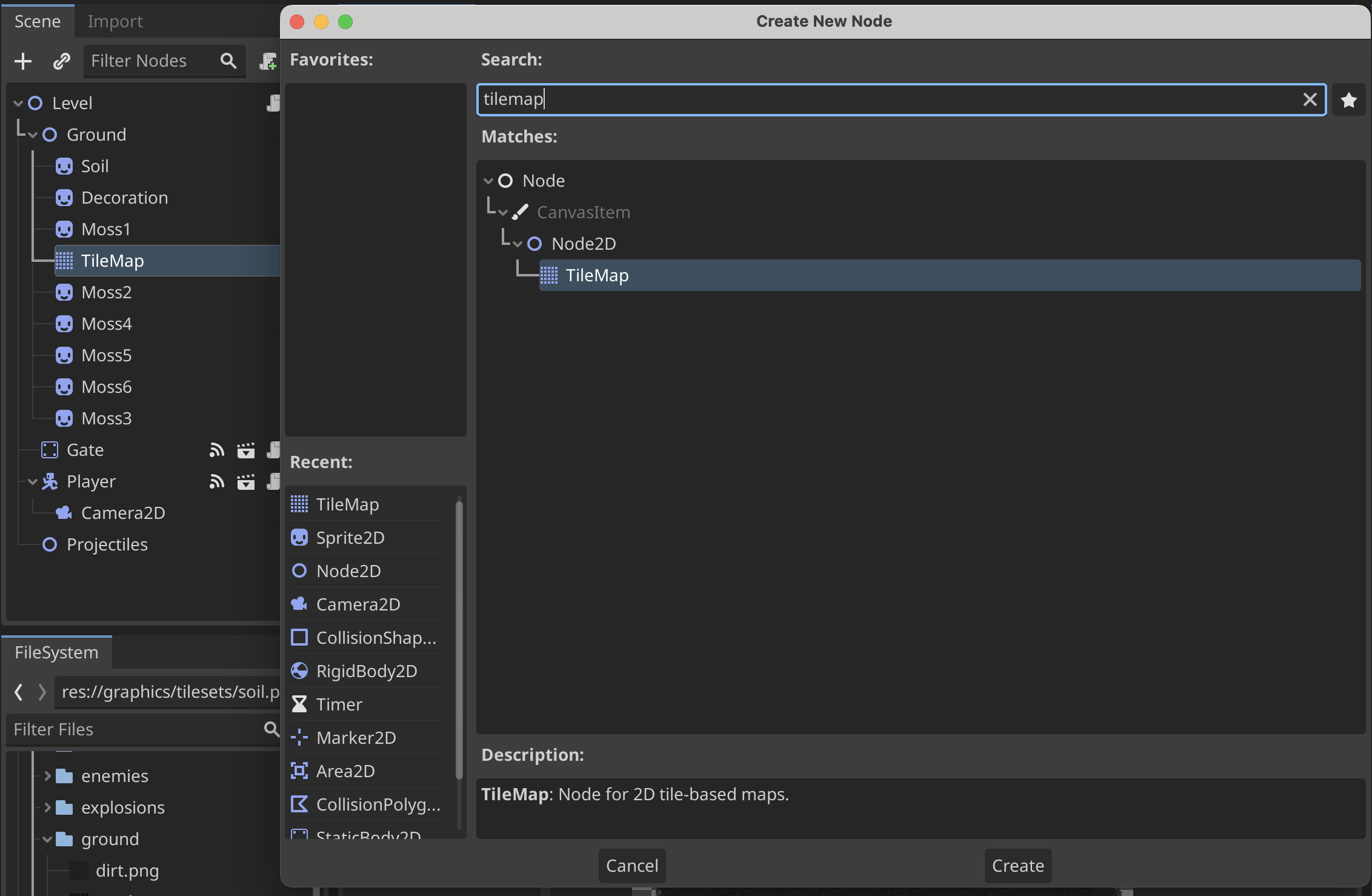Click the TileMap grid icon in scene tree
1372x896 pixels.
coord(64,261)
